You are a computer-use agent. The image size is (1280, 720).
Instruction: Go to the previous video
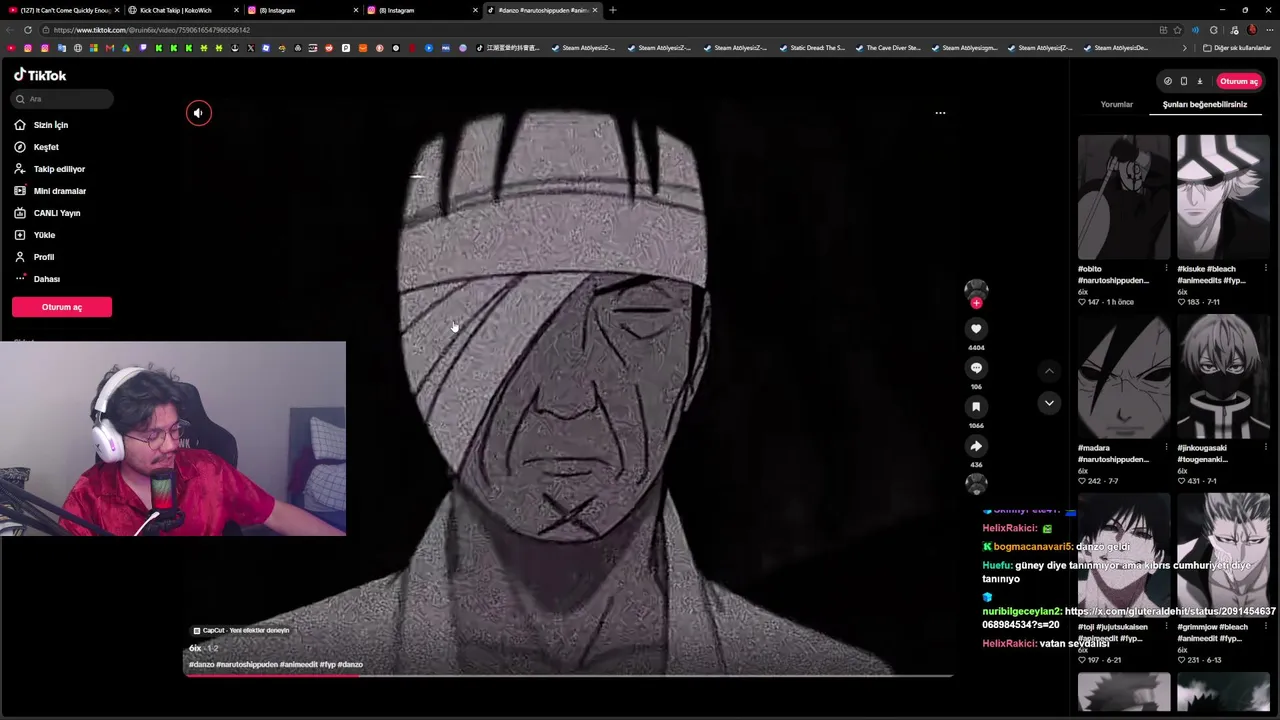click(x=1049, y=371)
